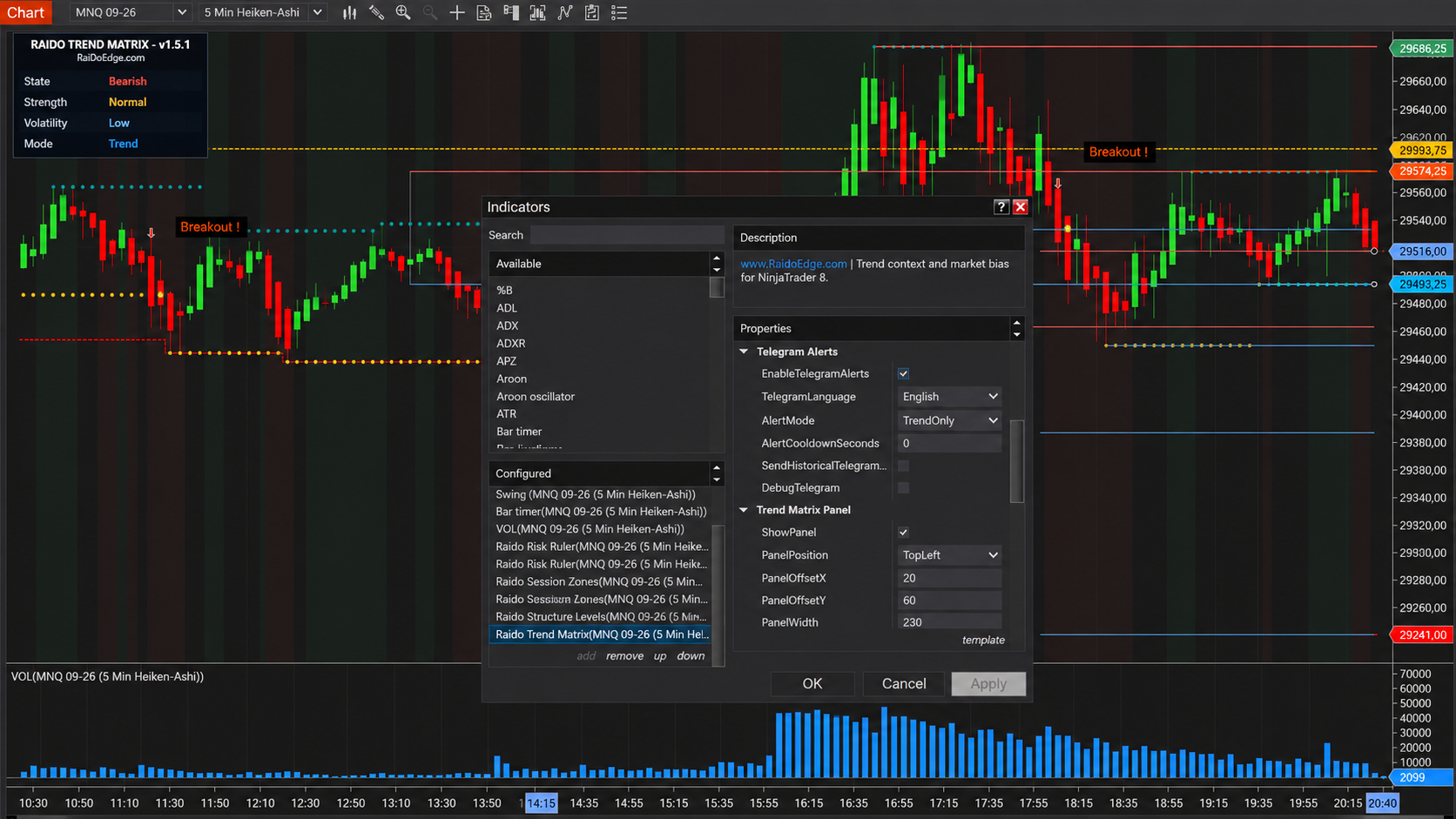Uncheck EnableTelegramAlerts checkbox
Image resolution: width=1456 pixels, height=819 pixels.
click(x=903, y=373)
